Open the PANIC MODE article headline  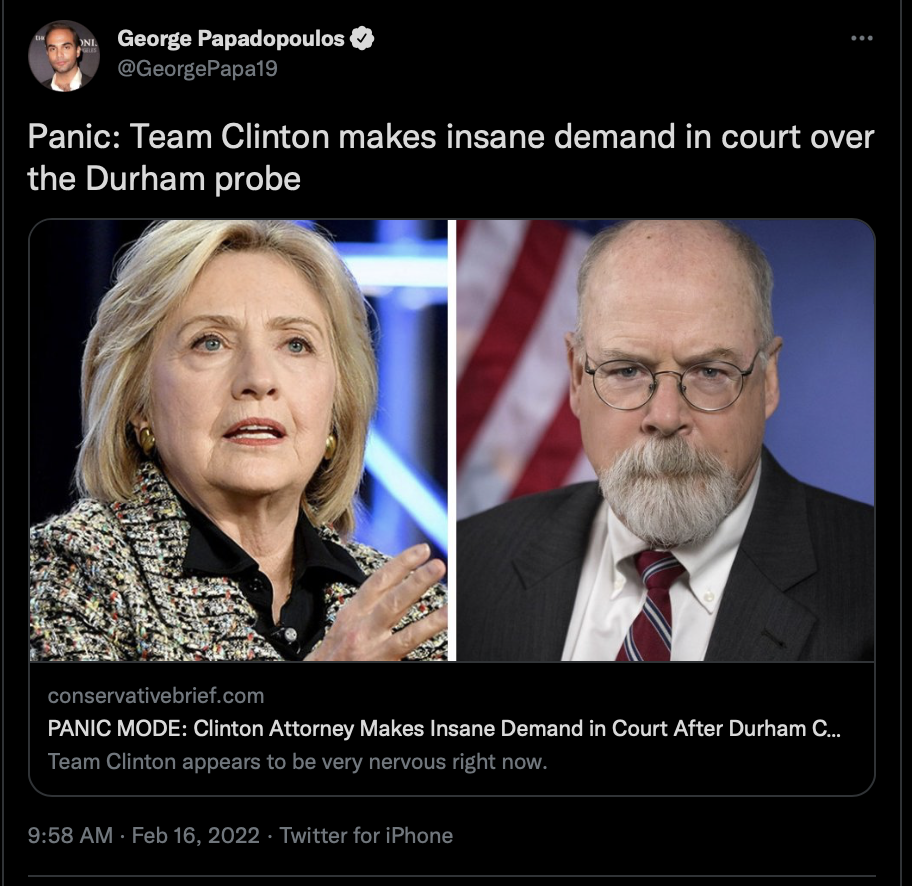444,728
